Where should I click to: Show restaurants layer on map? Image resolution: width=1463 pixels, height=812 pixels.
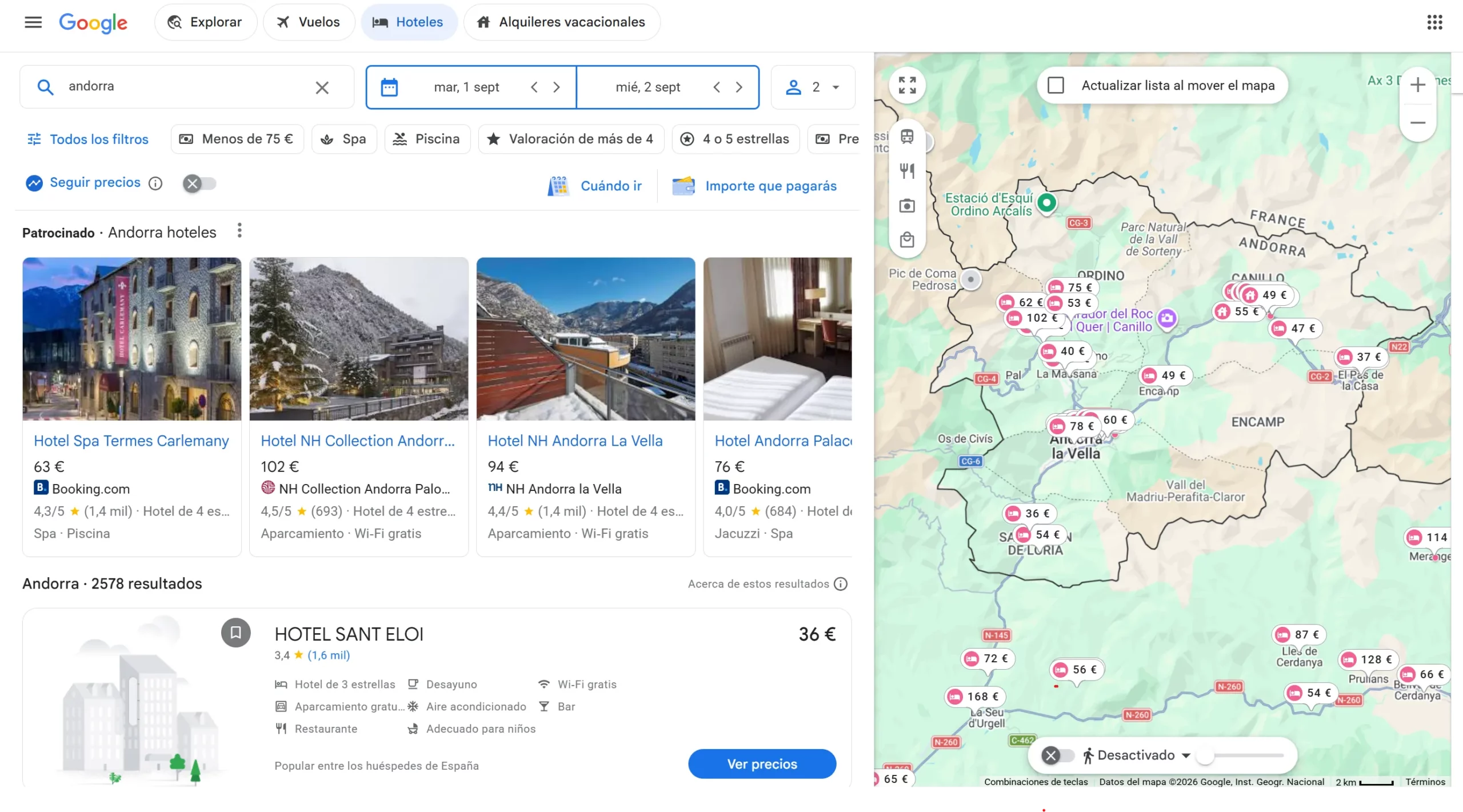click(907, 171)
